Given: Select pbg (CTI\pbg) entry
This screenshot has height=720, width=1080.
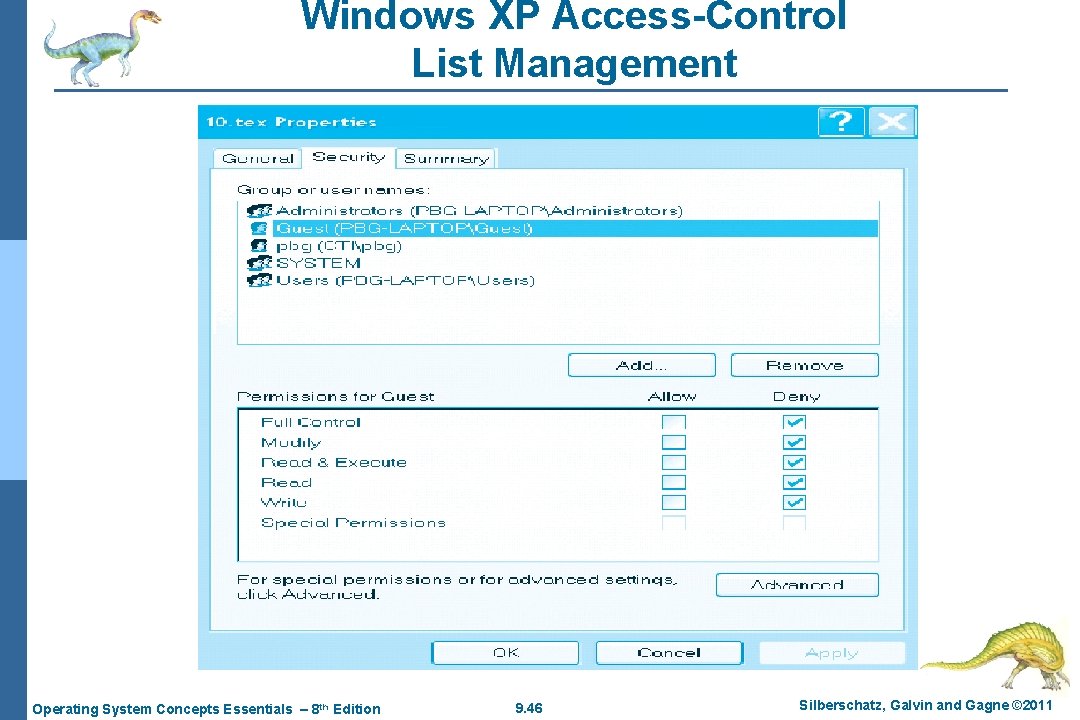Looking at the screenshot, I should 338,245.
